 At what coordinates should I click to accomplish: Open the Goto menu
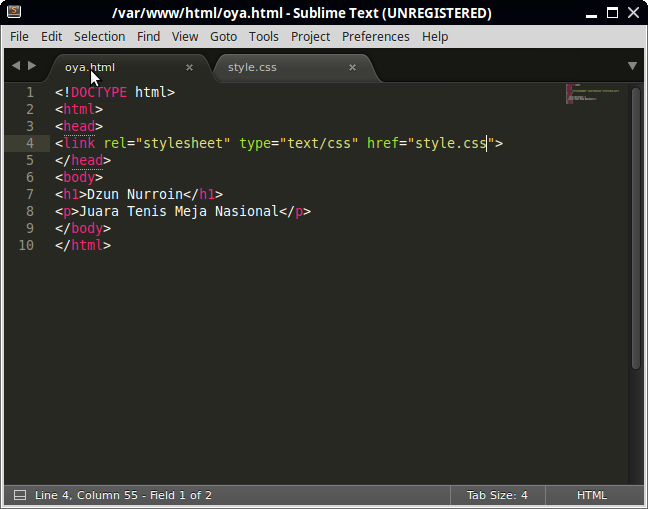point(223,37)
